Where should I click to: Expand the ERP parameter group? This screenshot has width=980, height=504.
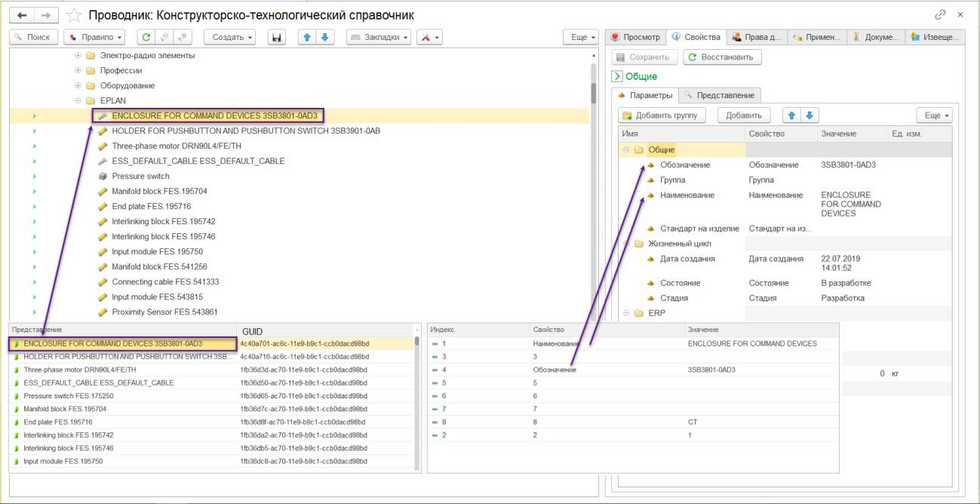(x=627, y=313)
